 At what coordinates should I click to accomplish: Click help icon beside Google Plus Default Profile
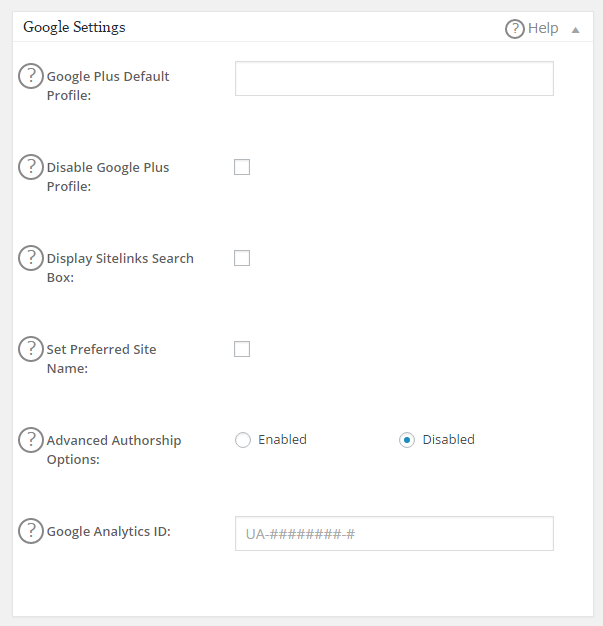pos(31,76)
